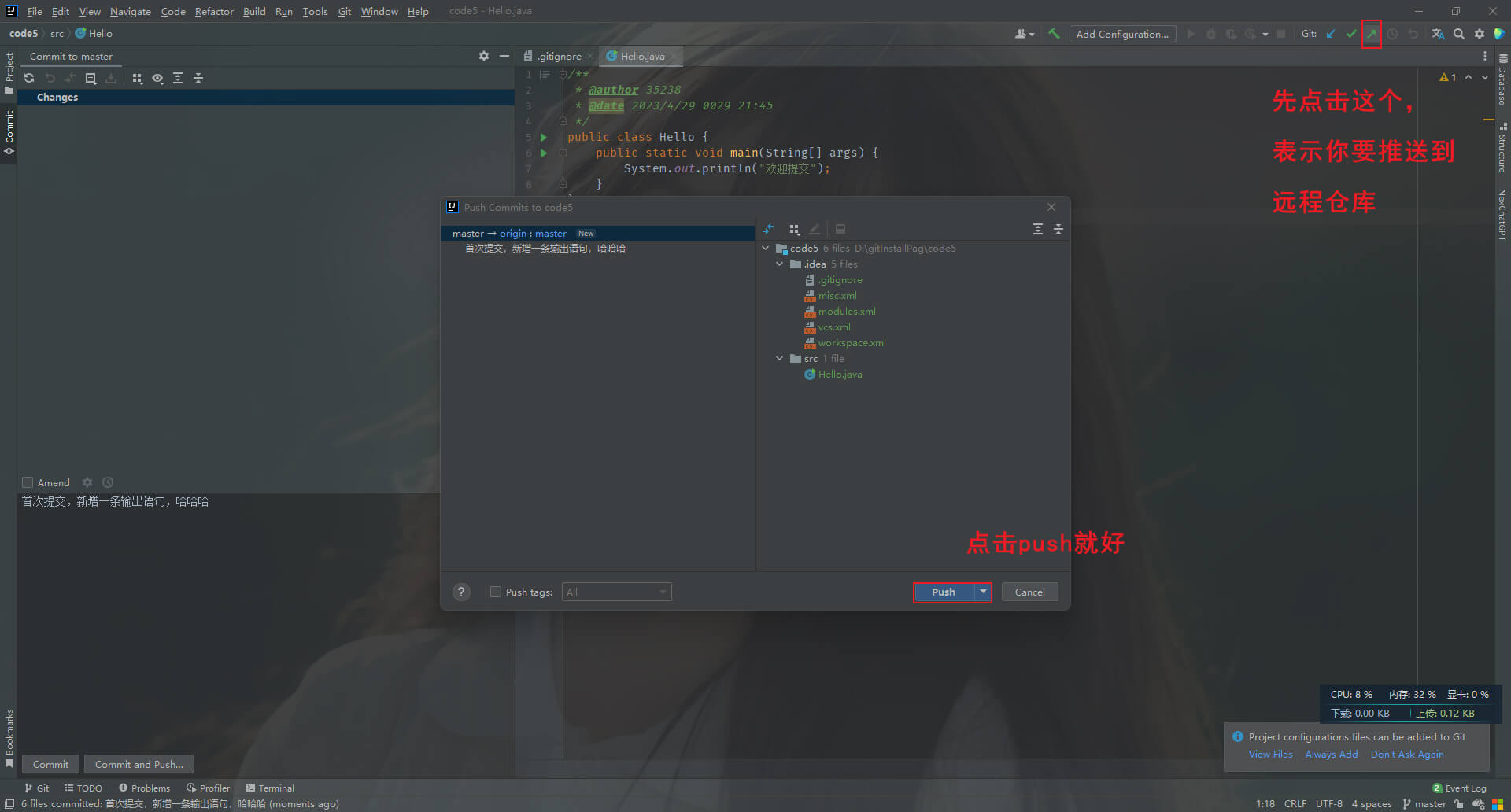This screenshot has width=1511, height=812.
Task: Expand all files in Push dialog
Action: tap(1038, 229)
